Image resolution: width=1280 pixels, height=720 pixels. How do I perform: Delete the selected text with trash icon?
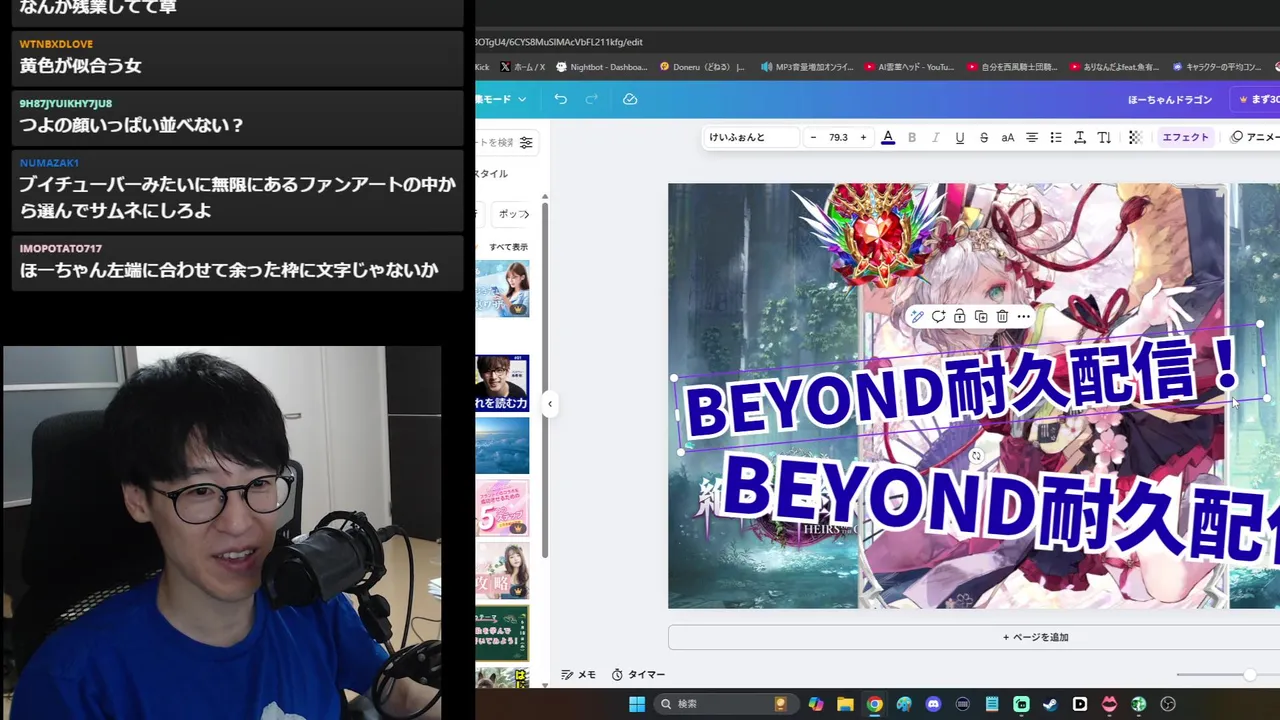[x=1002, y=317]
